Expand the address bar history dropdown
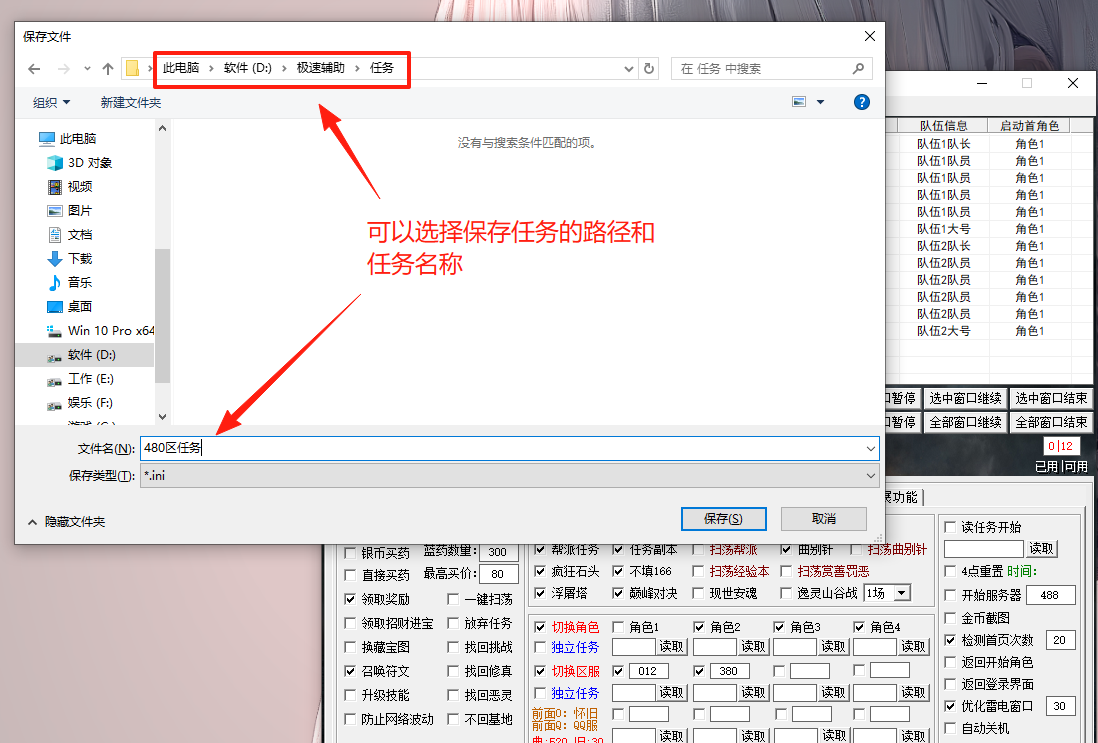 628,69
